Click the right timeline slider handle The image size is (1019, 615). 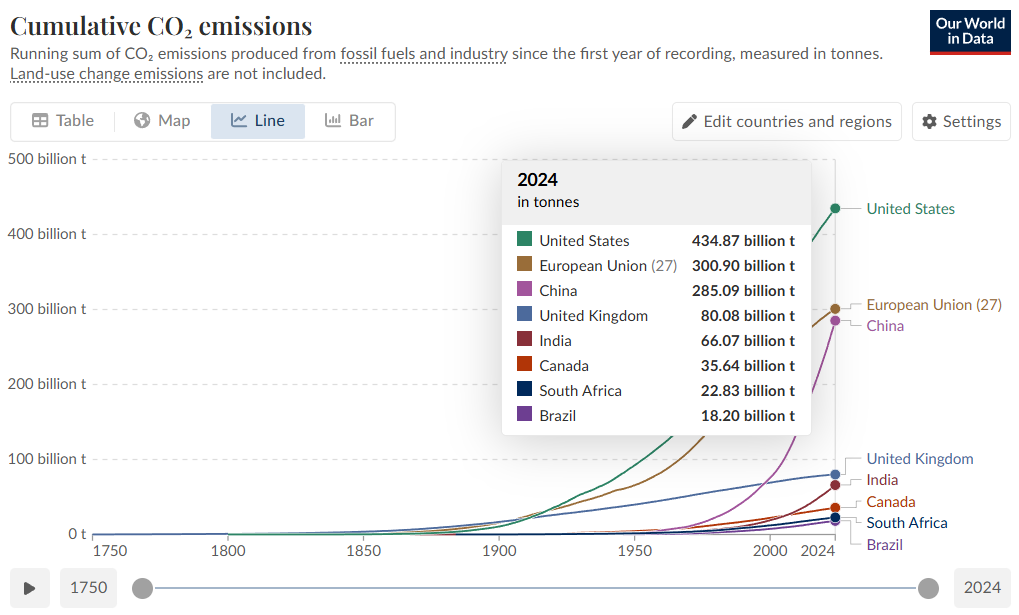point(929,588)
